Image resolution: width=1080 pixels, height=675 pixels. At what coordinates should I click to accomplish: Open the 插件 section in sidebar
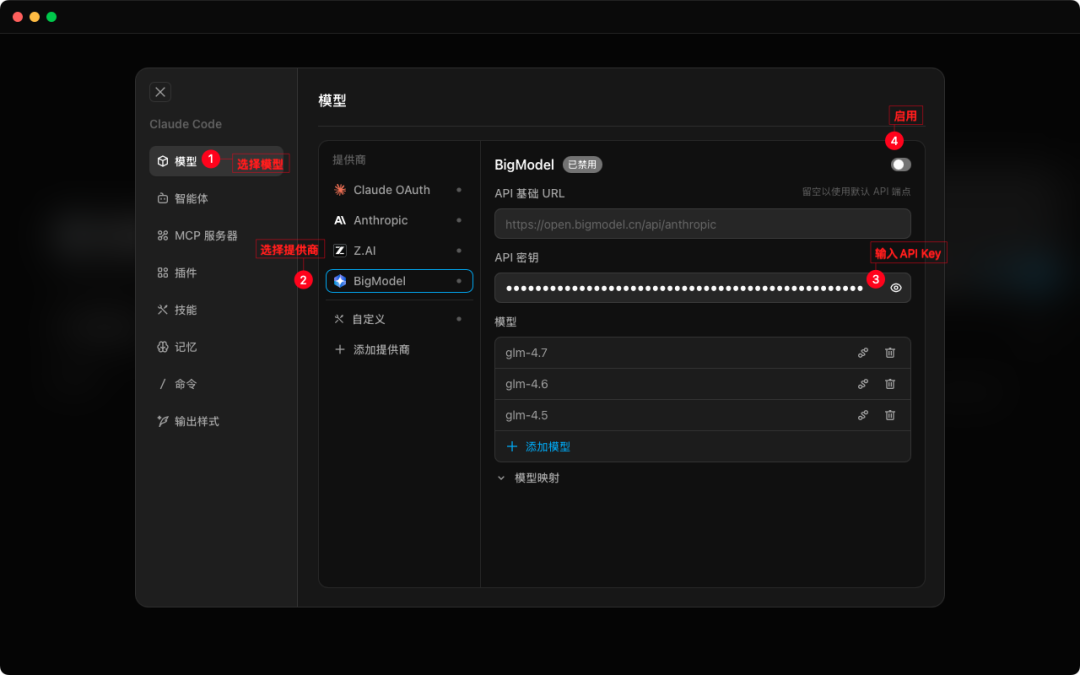(185, 273)
